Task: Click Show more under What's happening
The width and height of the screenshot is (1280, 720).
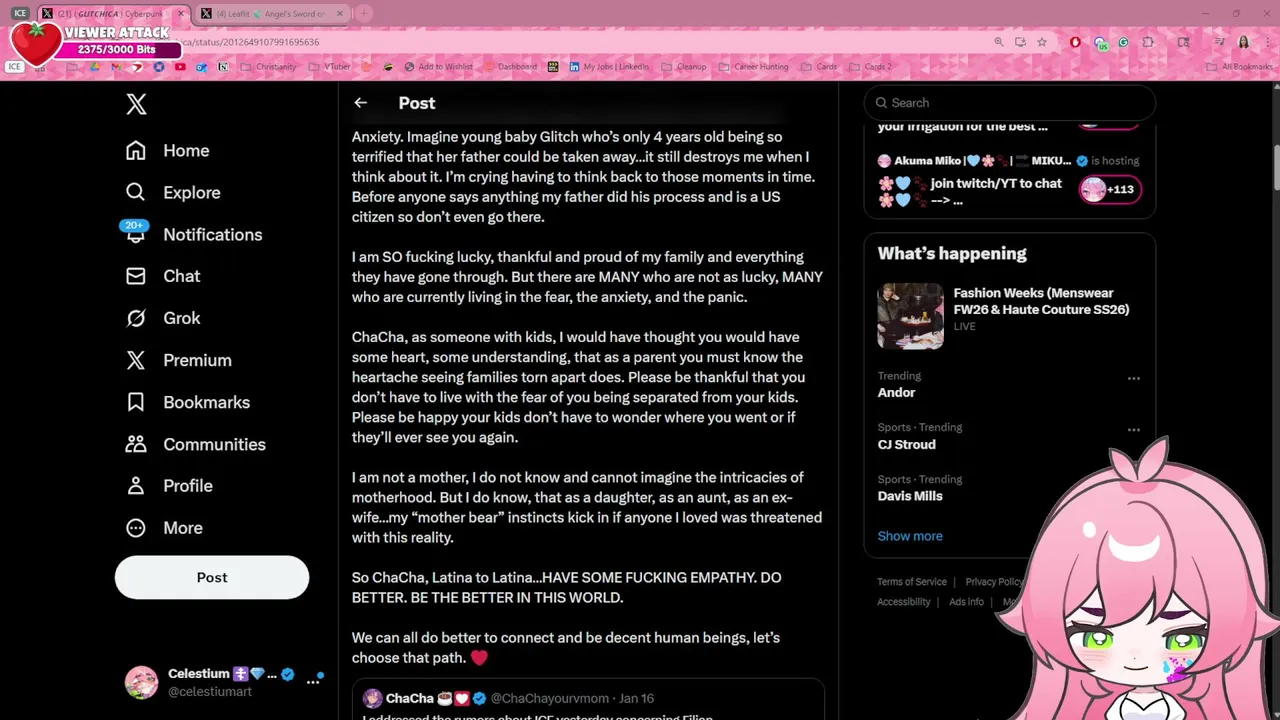Action: [910, 536]
